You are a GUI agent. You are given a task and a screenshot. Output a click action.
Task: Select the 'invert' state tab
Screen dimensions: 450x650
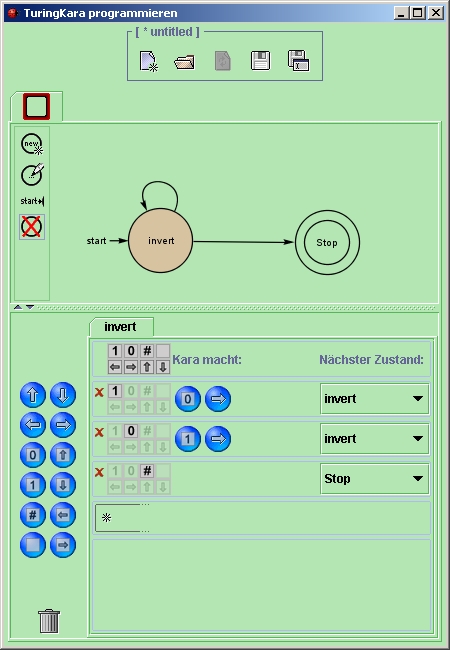(121, 327)
